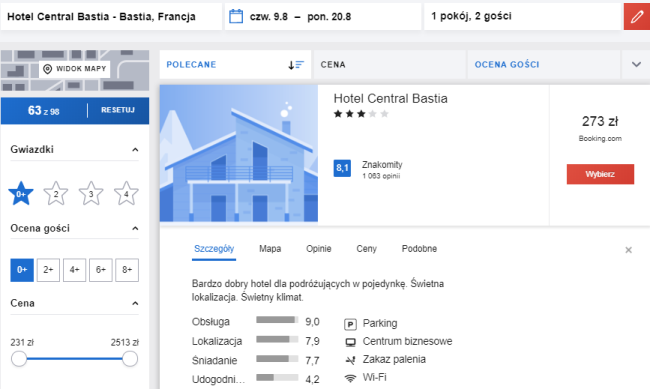Click the 2513 zł maximum price label
This screenshot has width=650, height=389.
coord(124,343)
